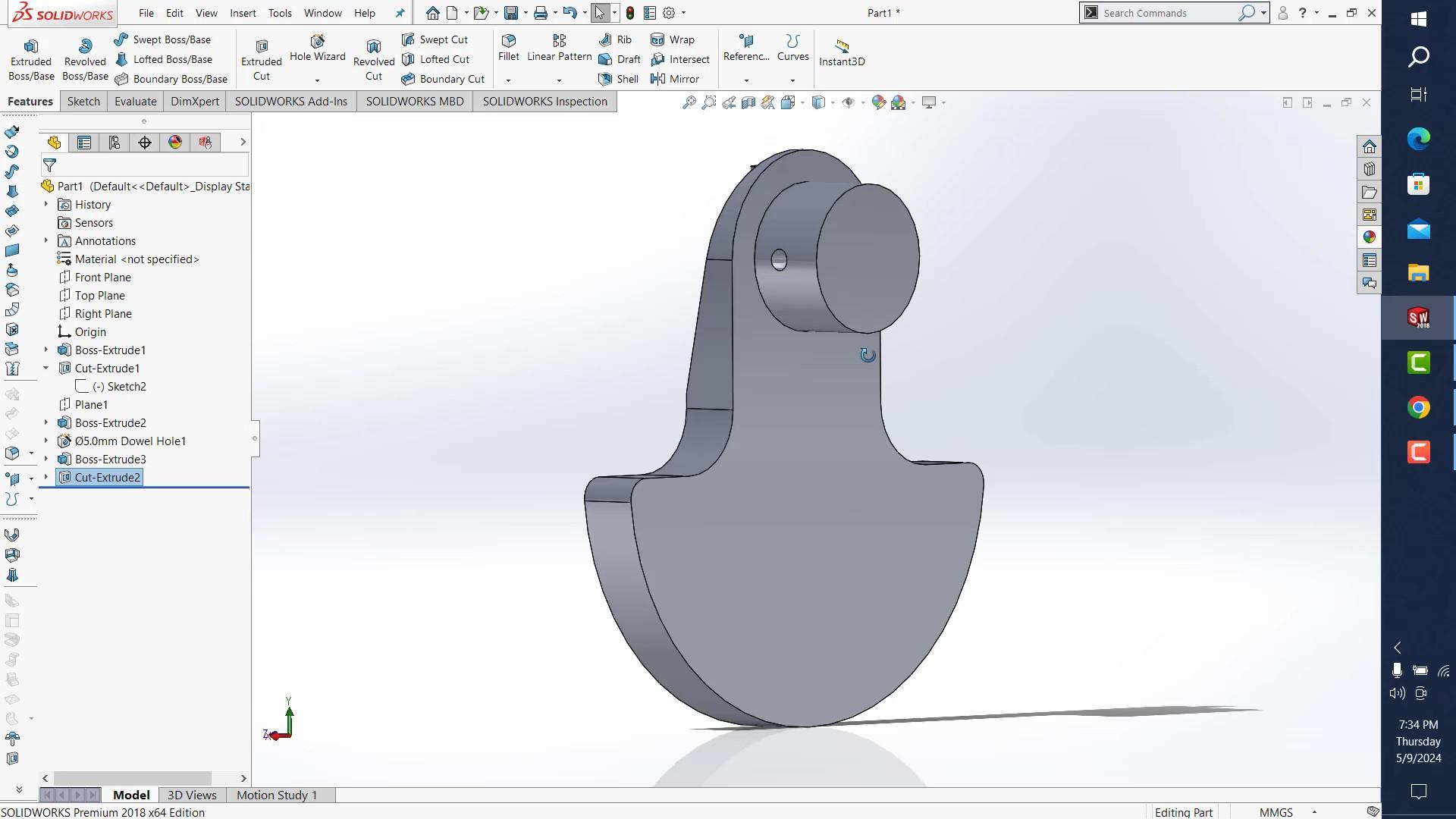Open the Appearances color wheel pane
Screen dimensions: 1456x819
[x=1369, y=237]
